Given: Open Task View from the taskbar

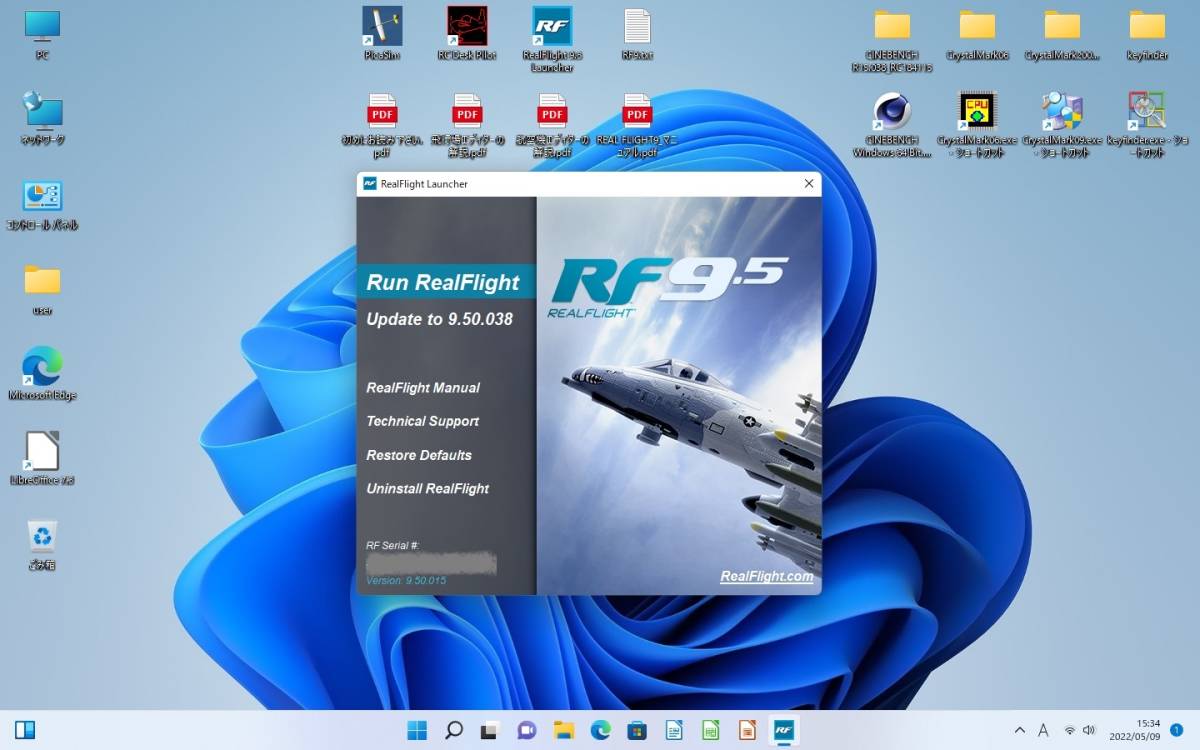Looking at the screenshot, I should [x=490, y=730].
